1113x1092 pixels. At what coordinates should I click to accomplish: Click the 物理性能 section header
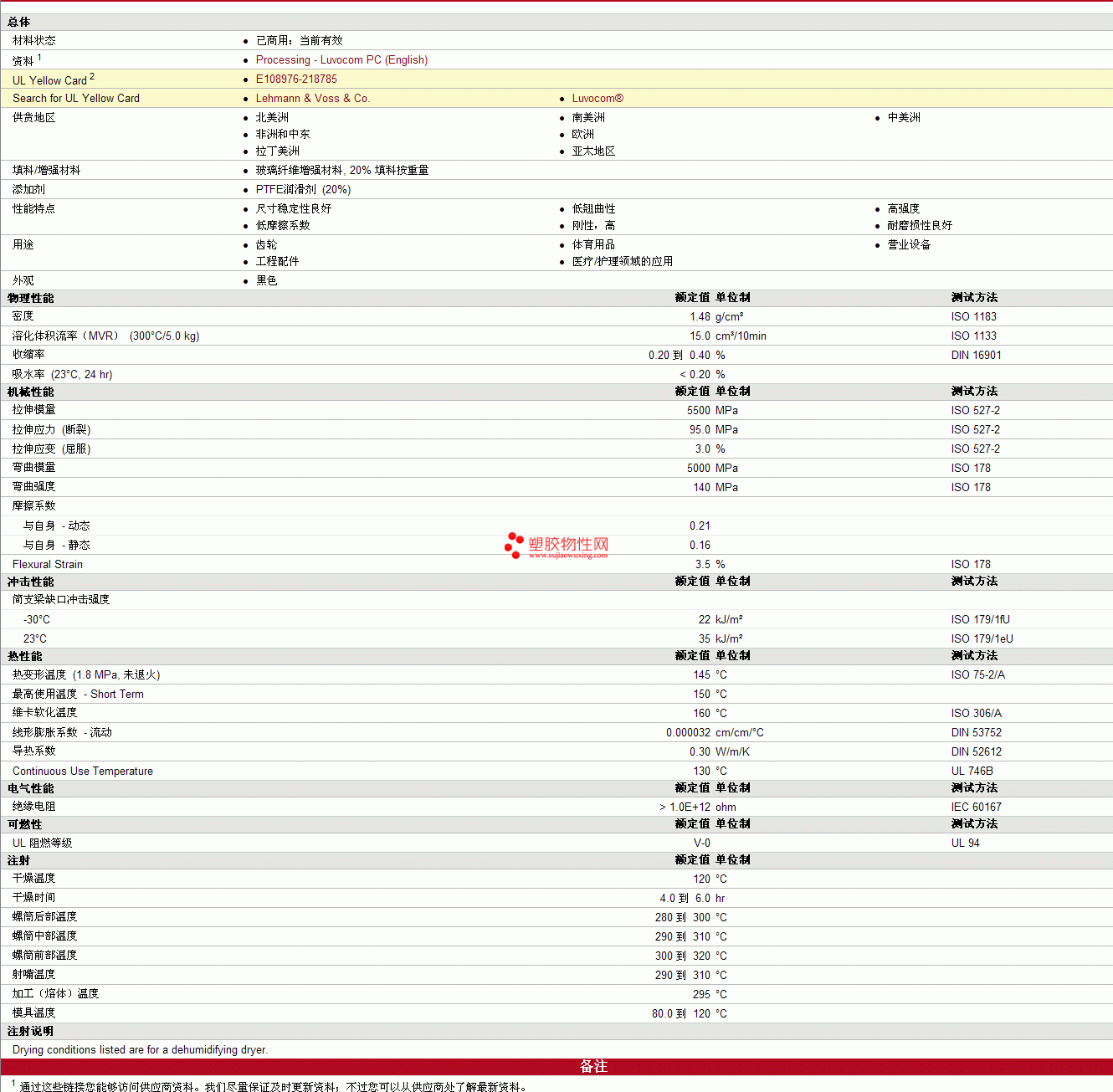31,299
